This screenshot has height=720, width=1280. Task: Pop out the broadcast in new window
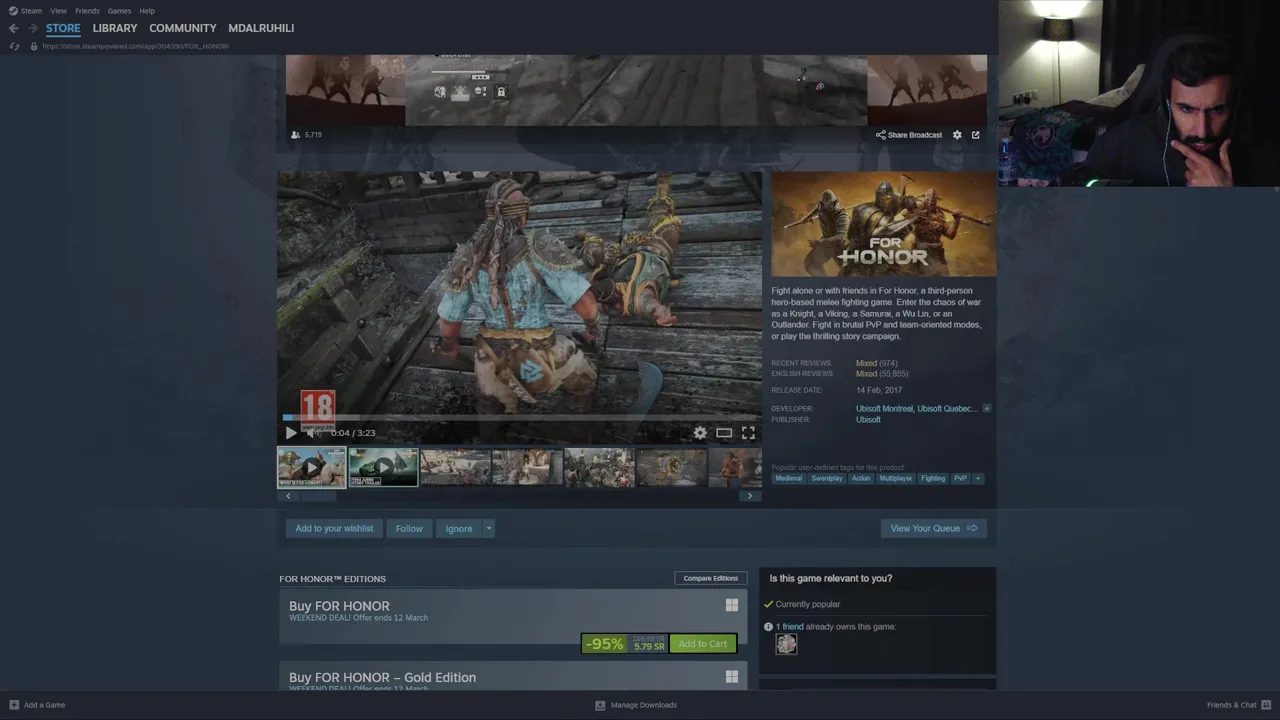click(x=976, y=135)
